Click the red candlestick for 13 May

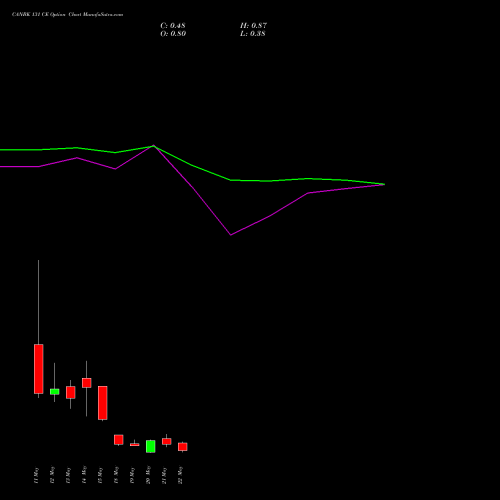71,392
